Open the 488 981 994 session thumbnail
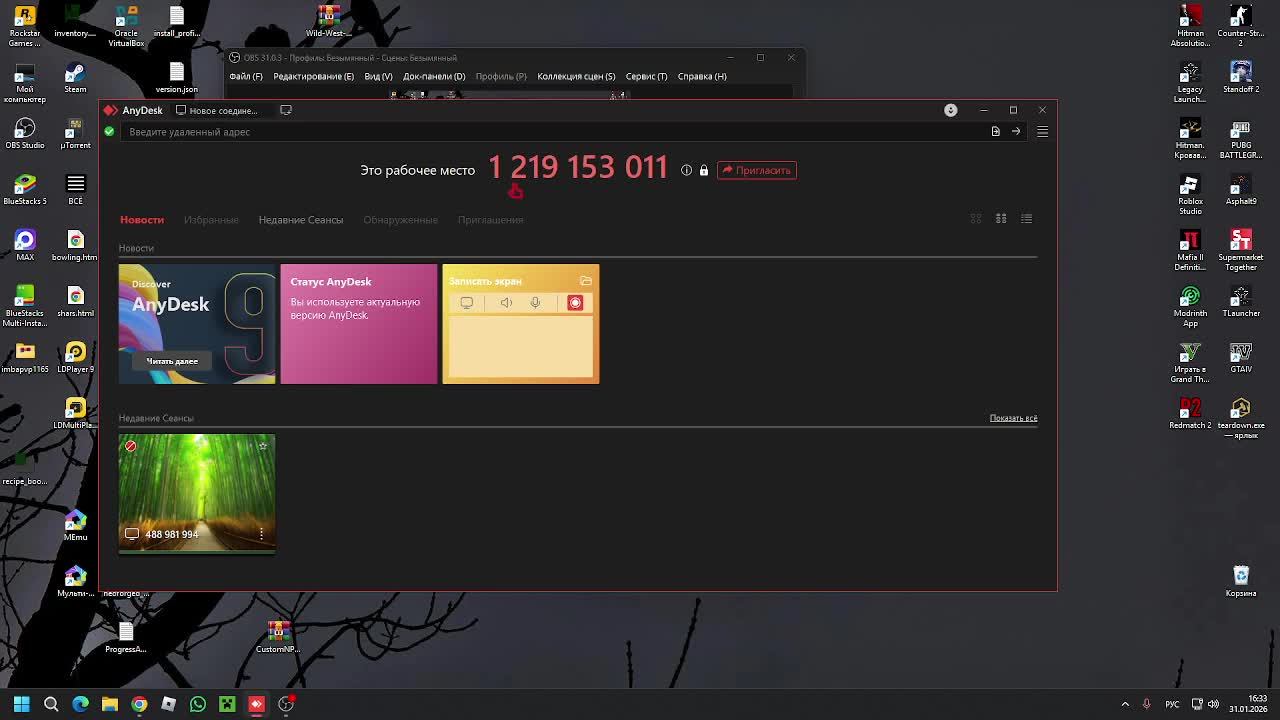The width and height of the screenshot is (1280, 720). 197,492
